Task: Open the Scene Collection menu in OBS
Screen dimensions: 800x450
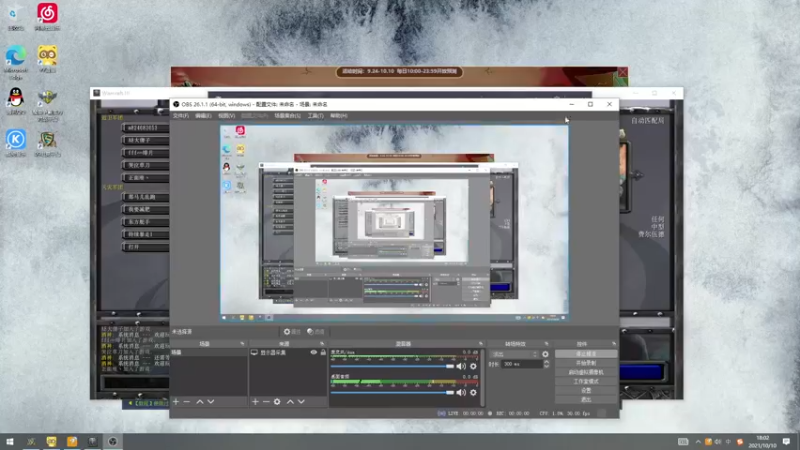Action: 287,116
